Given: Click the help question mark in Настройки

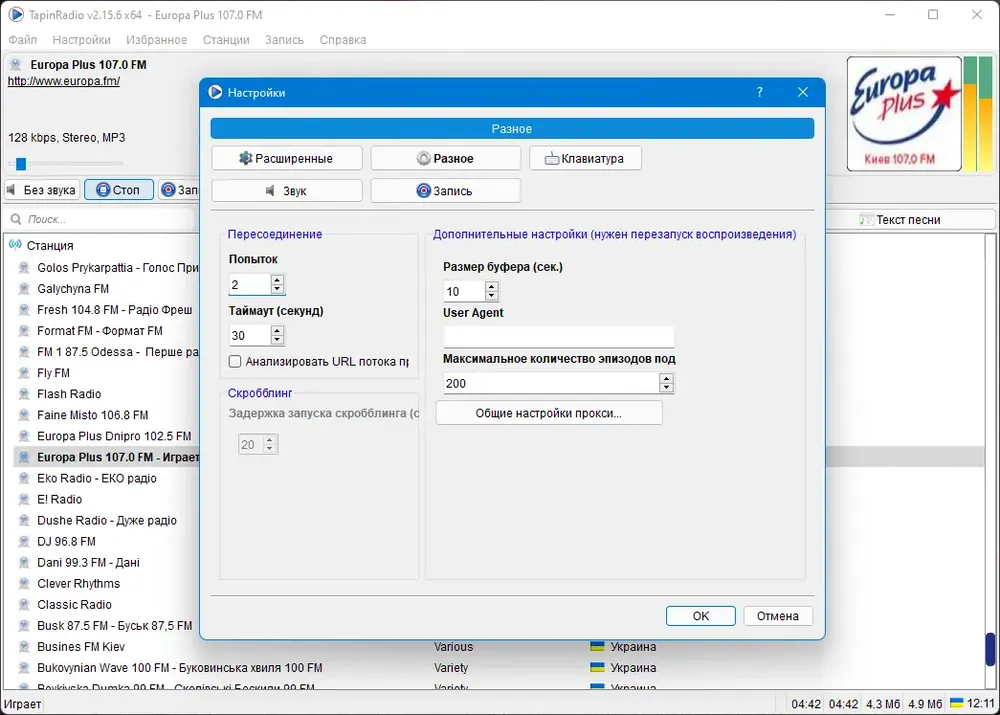Looking at the screenshot, I should [760, 92].
